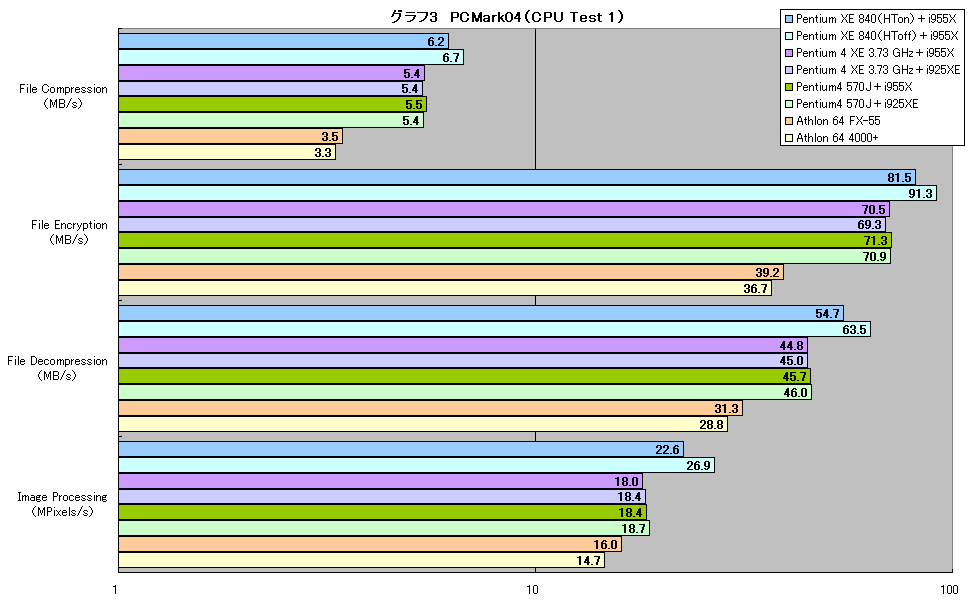
Task: Select legend text 'Pentium 4 XE 3.73 GHz + i955X'
Action: (875, 53)
